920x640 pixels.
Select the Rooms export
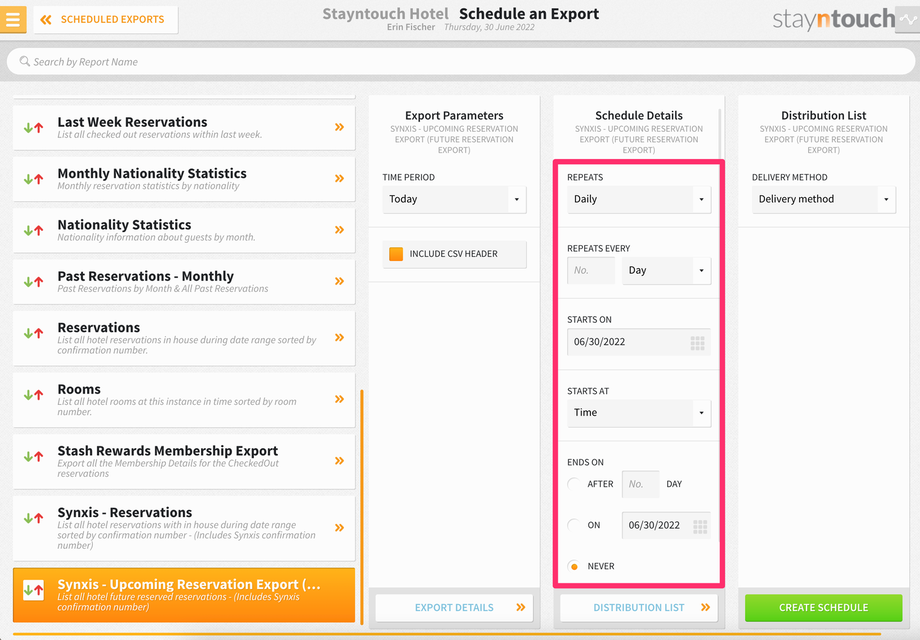click(x=184, y=399)
